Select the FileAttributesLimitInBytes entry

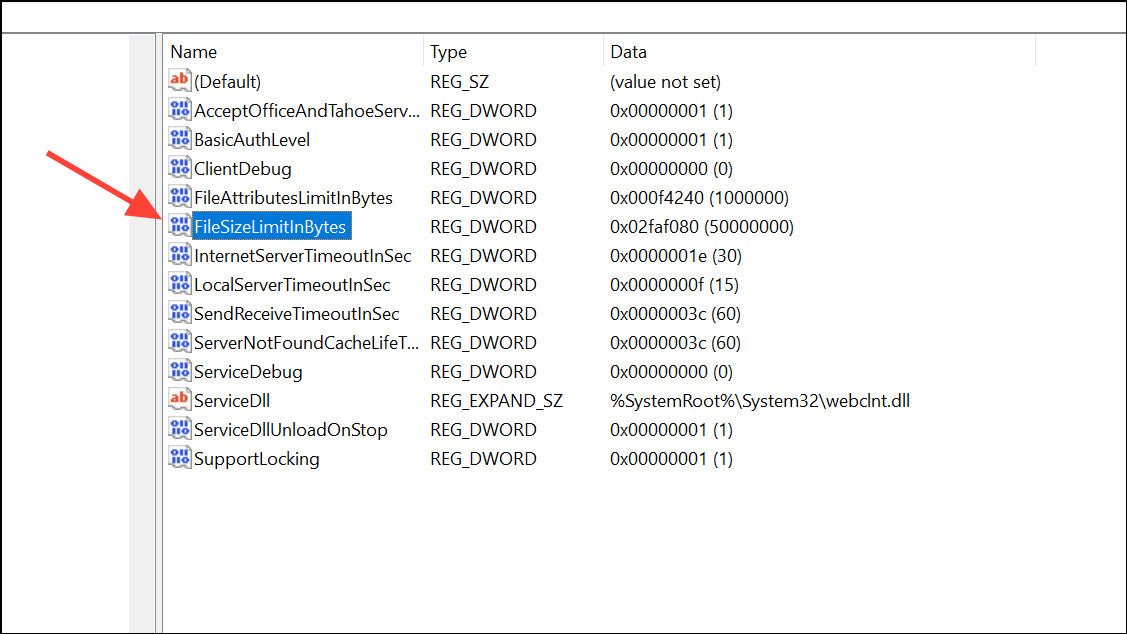coord(293,198)
